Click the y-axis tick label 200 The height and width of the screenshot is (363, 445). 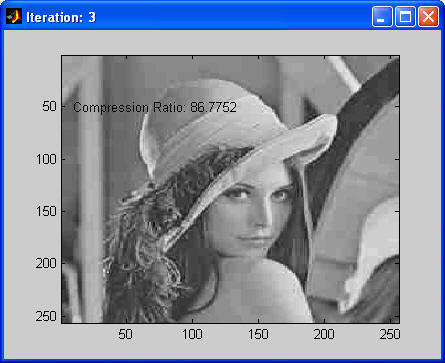pos(46,263)
